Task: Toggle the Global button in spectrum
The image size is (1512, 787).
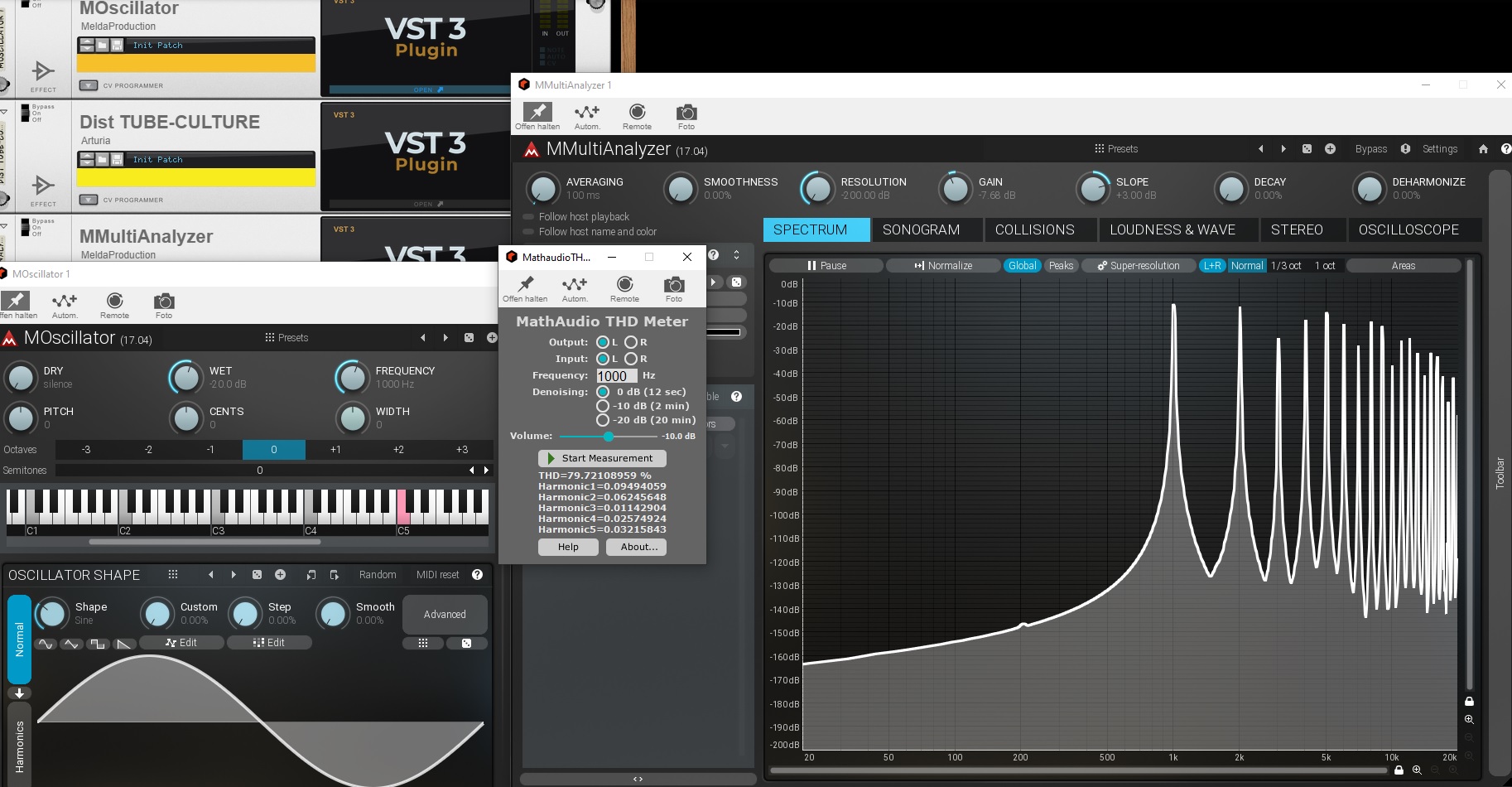Action: pyautogui.click(x=1022, y=266)
